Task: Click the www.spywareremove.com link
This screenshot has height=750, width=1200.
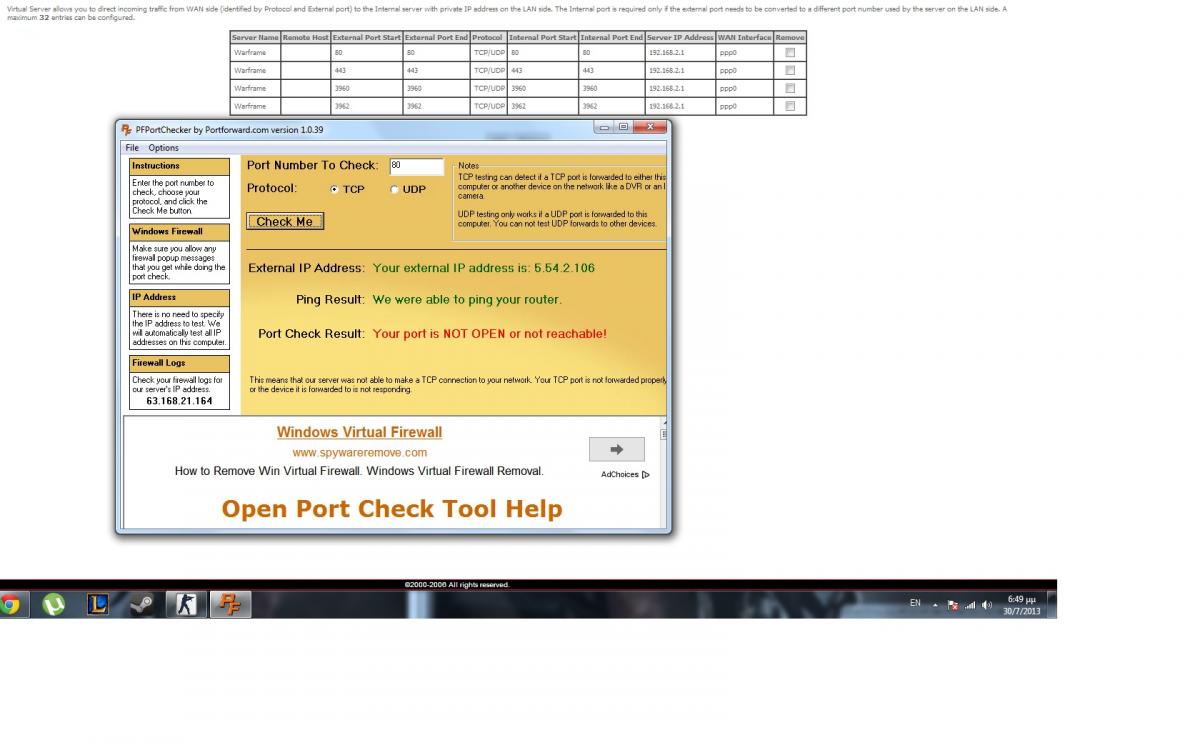Action: (x=359, y=453)
